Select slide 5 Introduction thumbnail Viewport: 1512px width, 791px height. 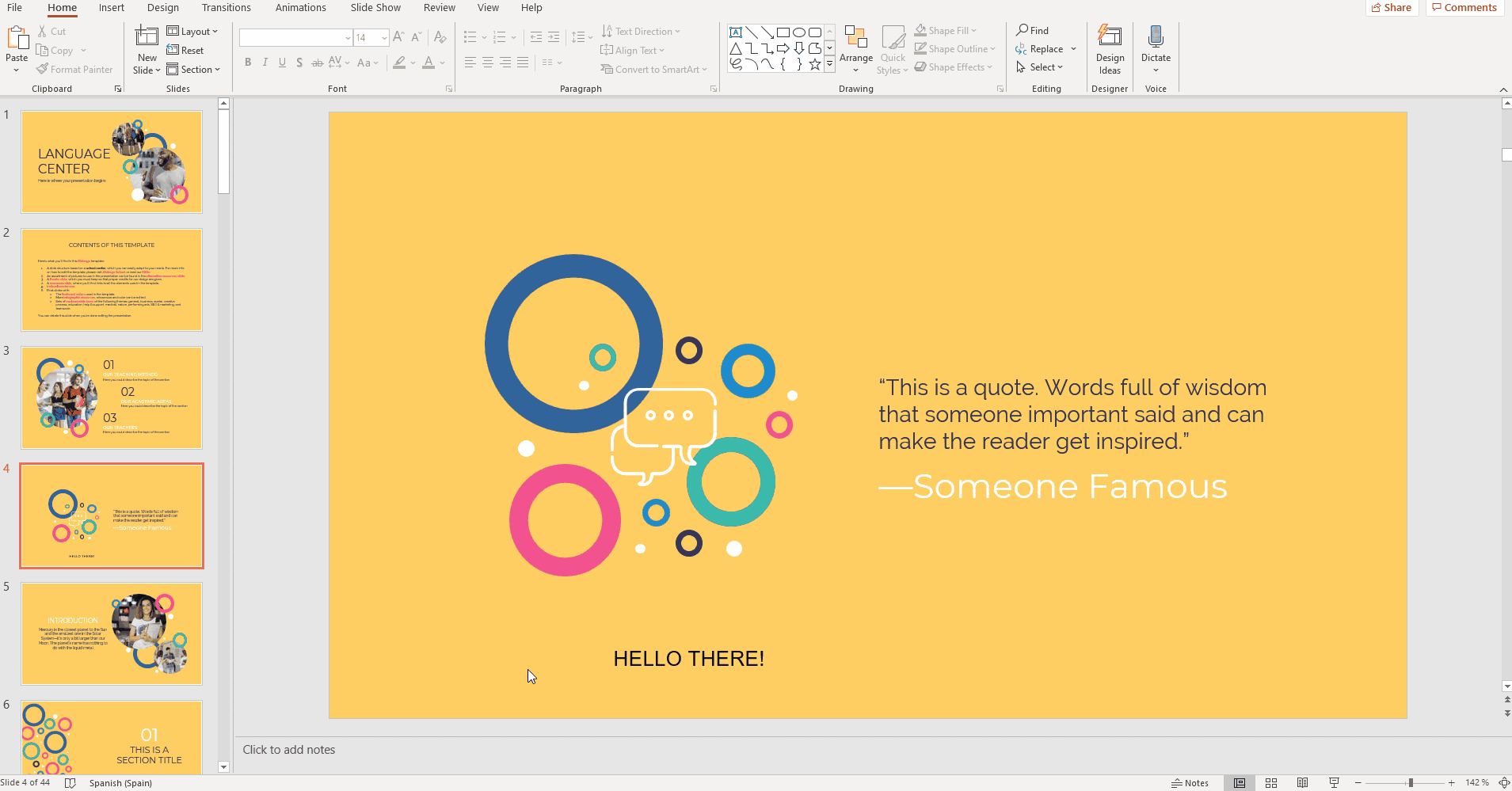pyautogui.click(x=112, y=633)
